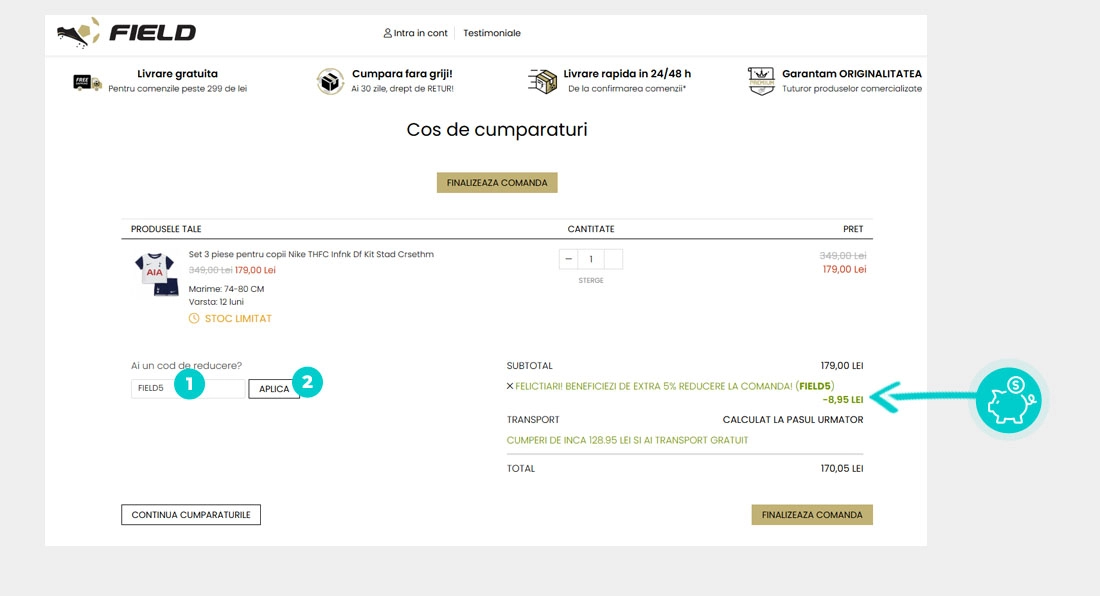Screen dimensions: 1100x596
Task: Increase quantity with plus button
Action: coord(613,259)
